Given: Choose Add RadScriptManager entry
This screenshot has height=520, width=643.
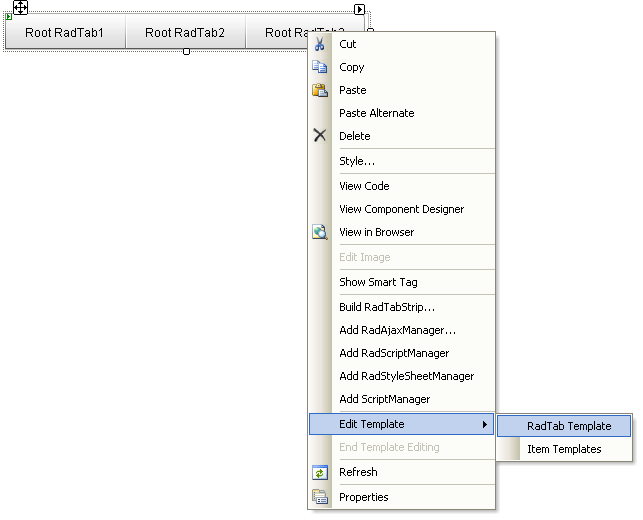Looking at the screenshot, I should (401, 353).
